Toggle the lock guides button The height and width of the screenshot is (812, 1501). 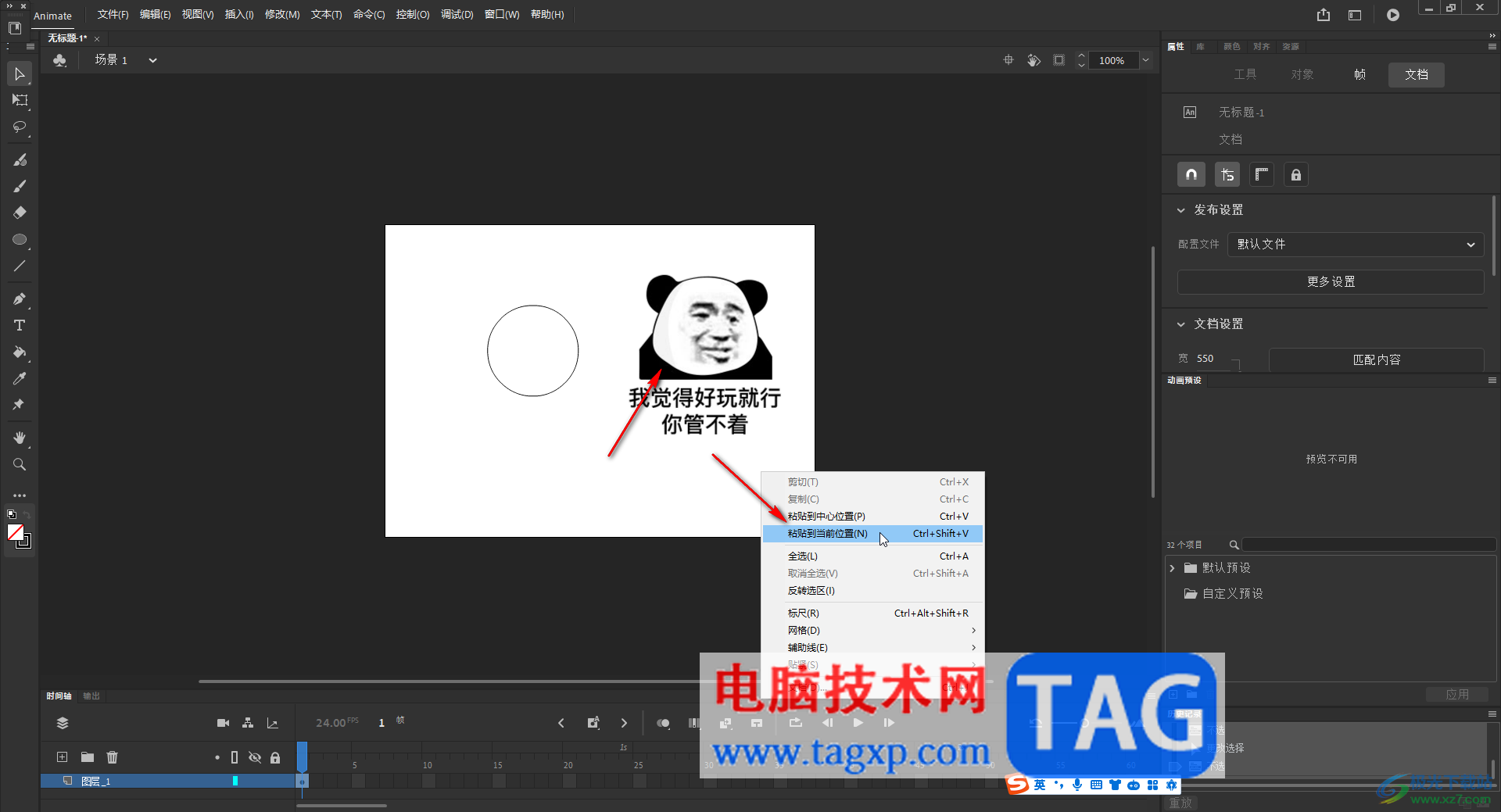pyautogui.click(x=1296, y=175)
